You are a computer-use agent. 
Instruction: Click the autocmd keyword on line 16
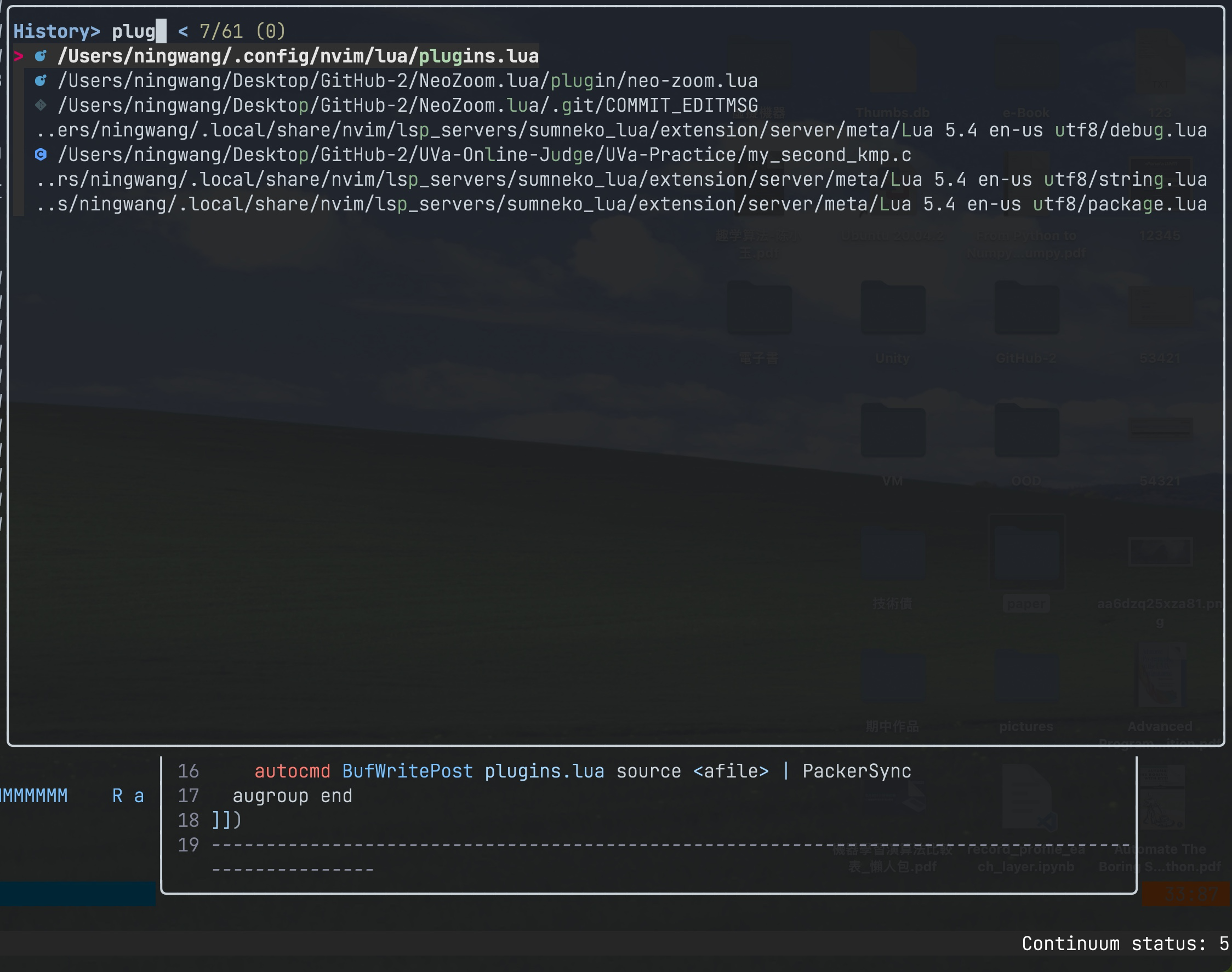[292, 770]
